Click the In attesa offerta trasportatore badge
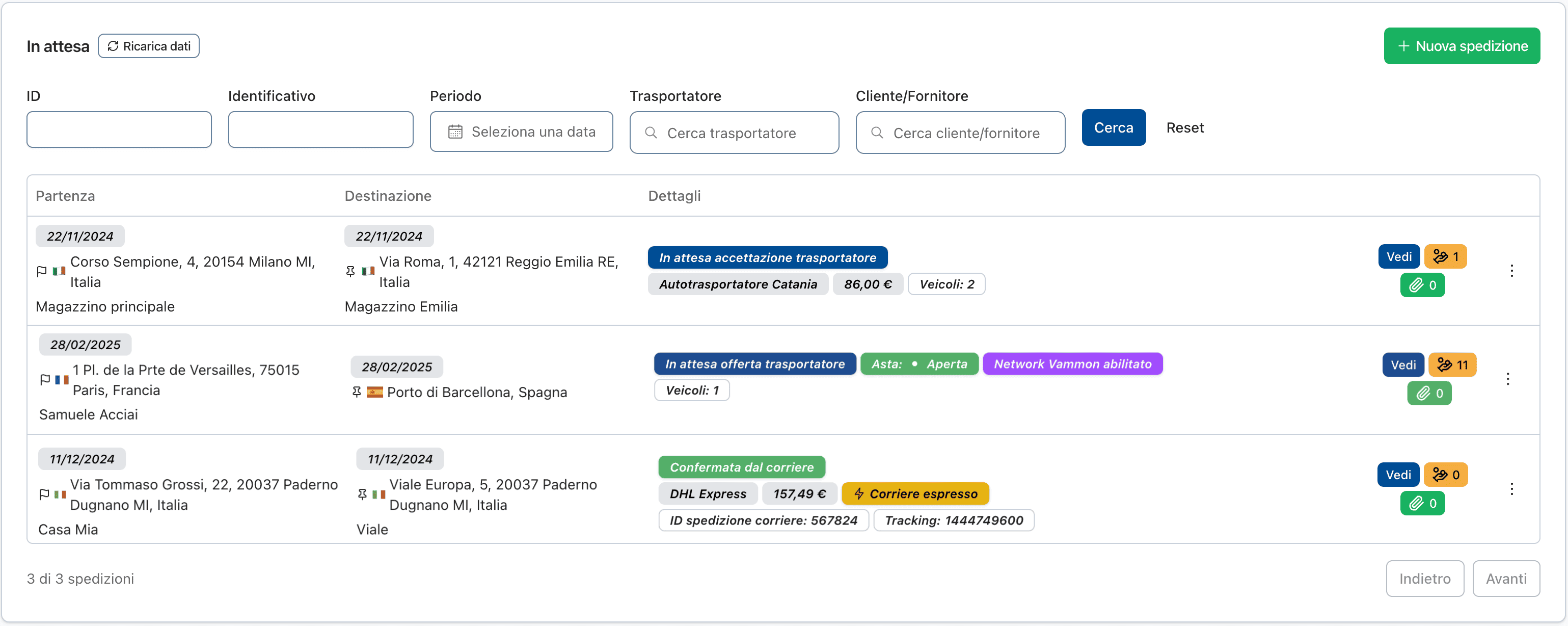The image size is (1568, 626). tap(755, 364)
